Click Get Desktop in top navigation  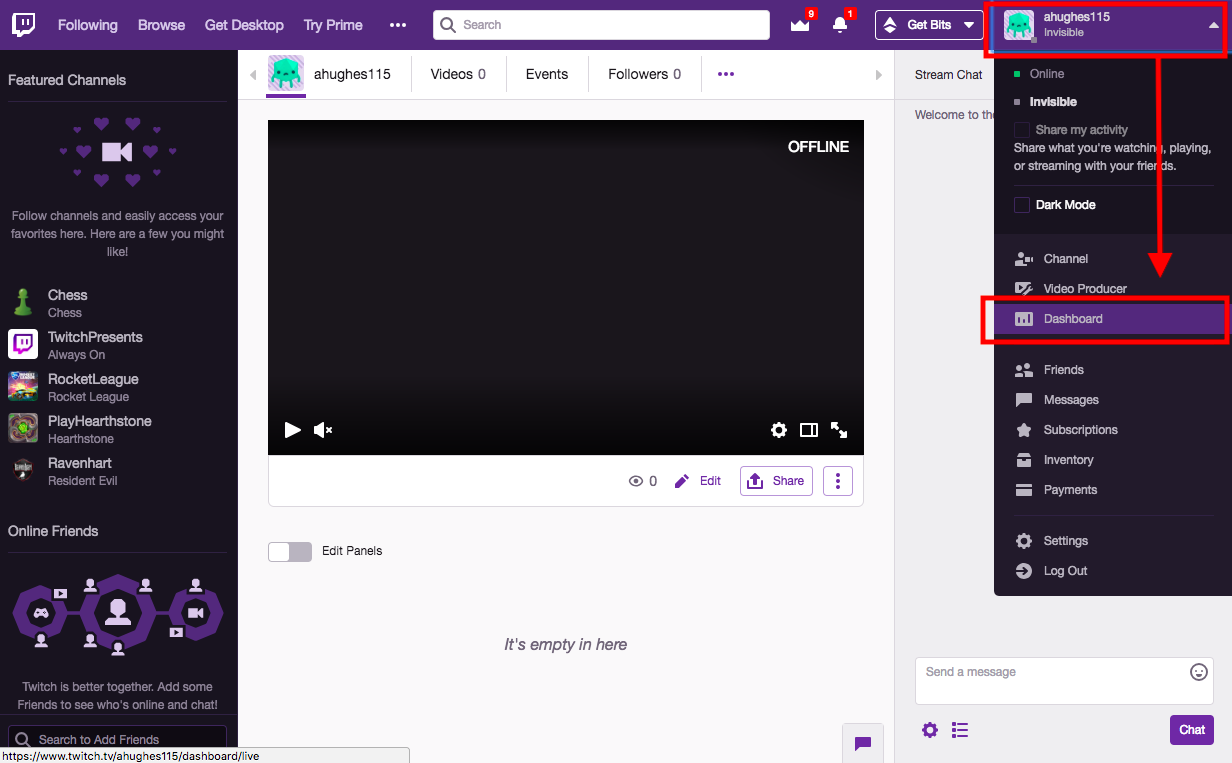[x=244, y=25]
